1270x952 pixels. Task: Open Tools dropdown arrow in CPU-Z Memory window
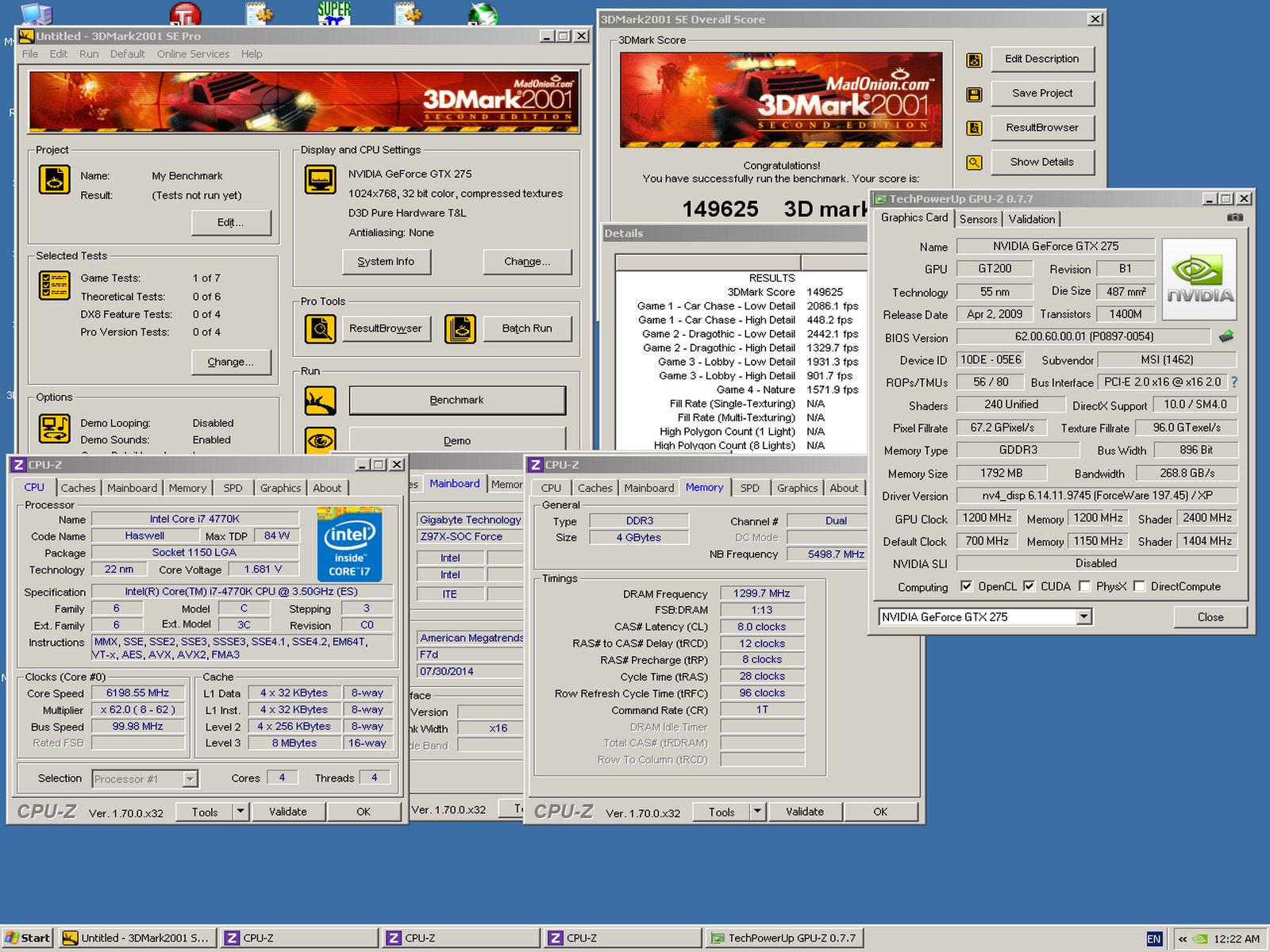757,812
